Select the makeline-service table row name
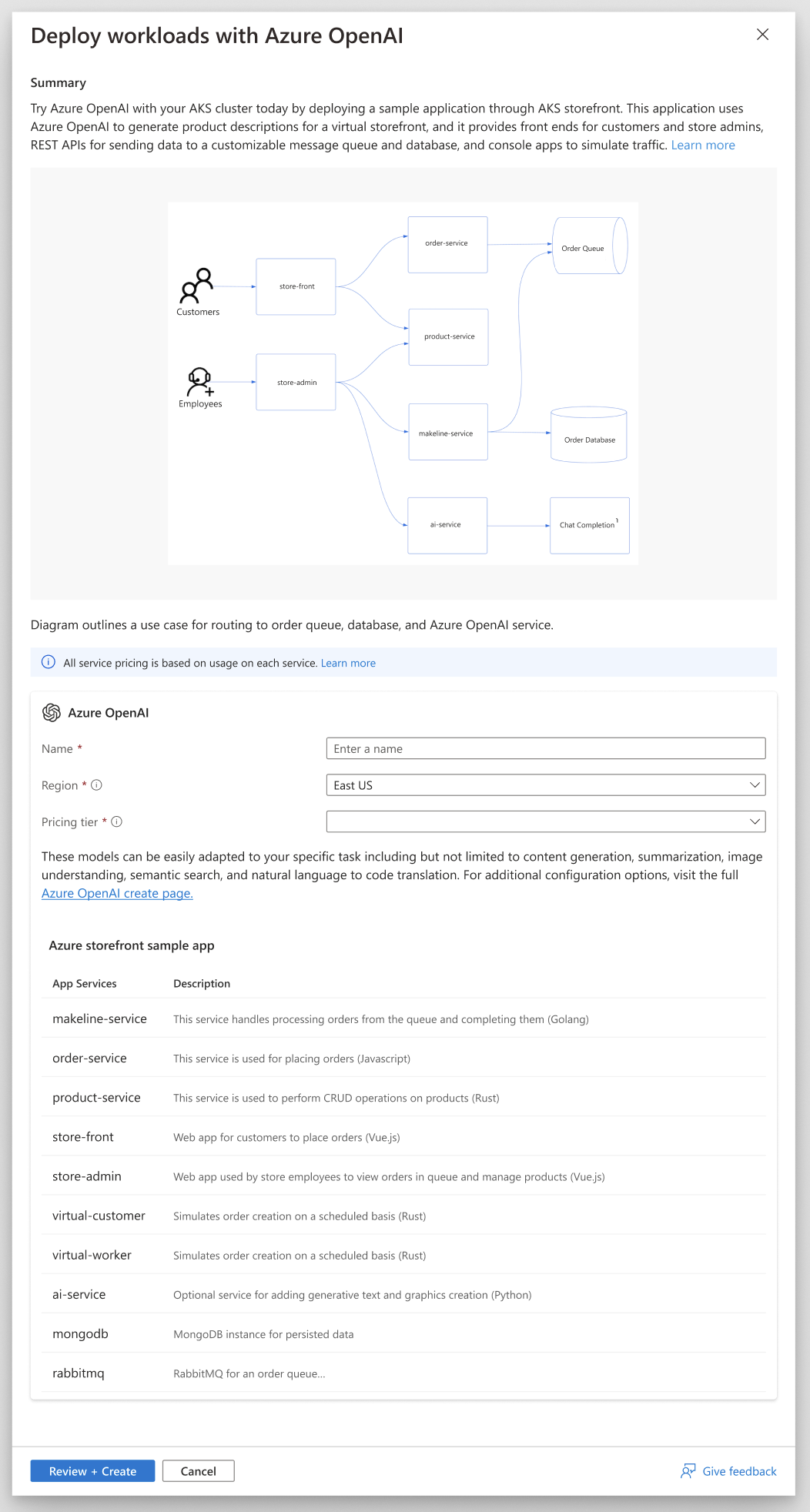Screen dimensions: 810x1512 (x=99, y=1019)
